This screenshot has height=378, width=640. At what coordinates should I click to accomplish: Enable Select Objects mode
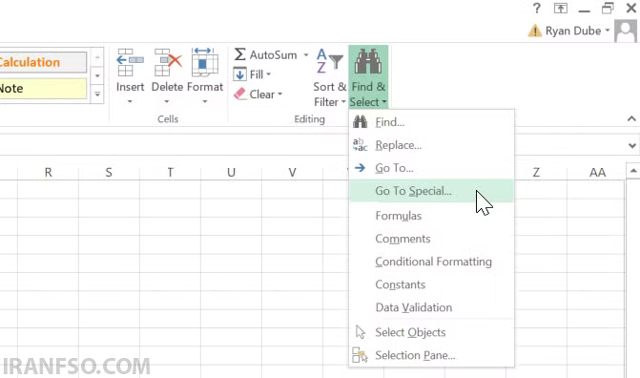(x=431, y=332)
